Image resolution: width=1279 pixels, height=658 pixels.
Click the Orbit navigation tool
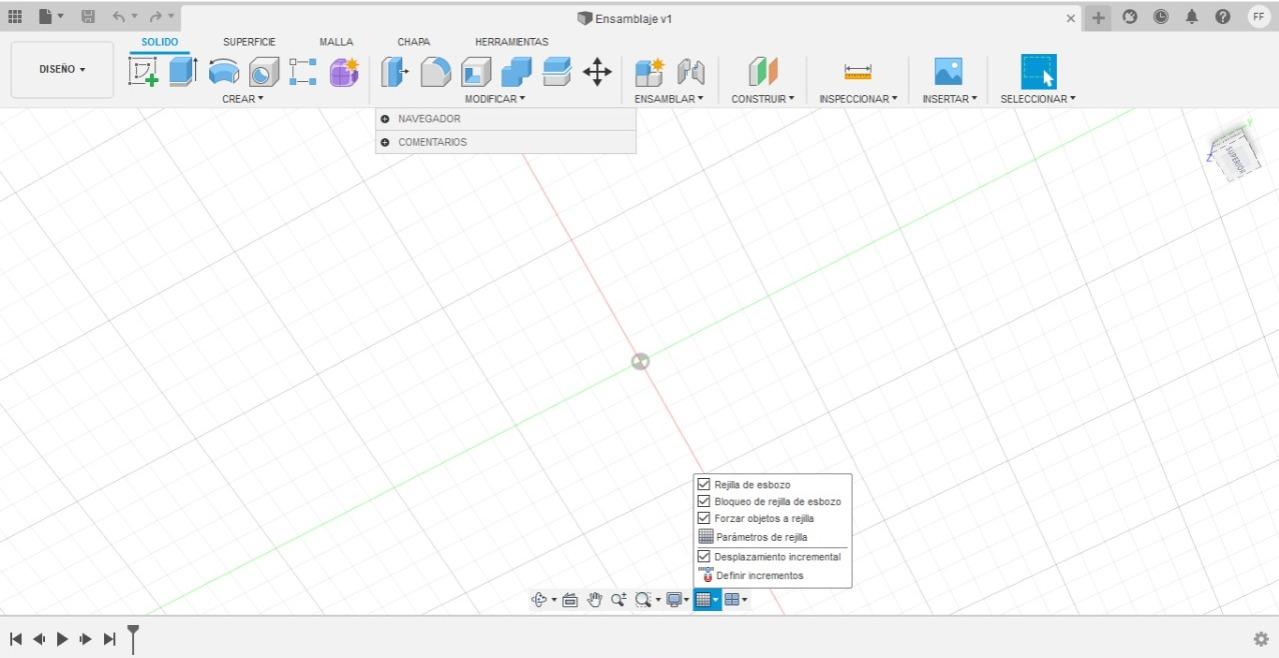coord(540,600)
